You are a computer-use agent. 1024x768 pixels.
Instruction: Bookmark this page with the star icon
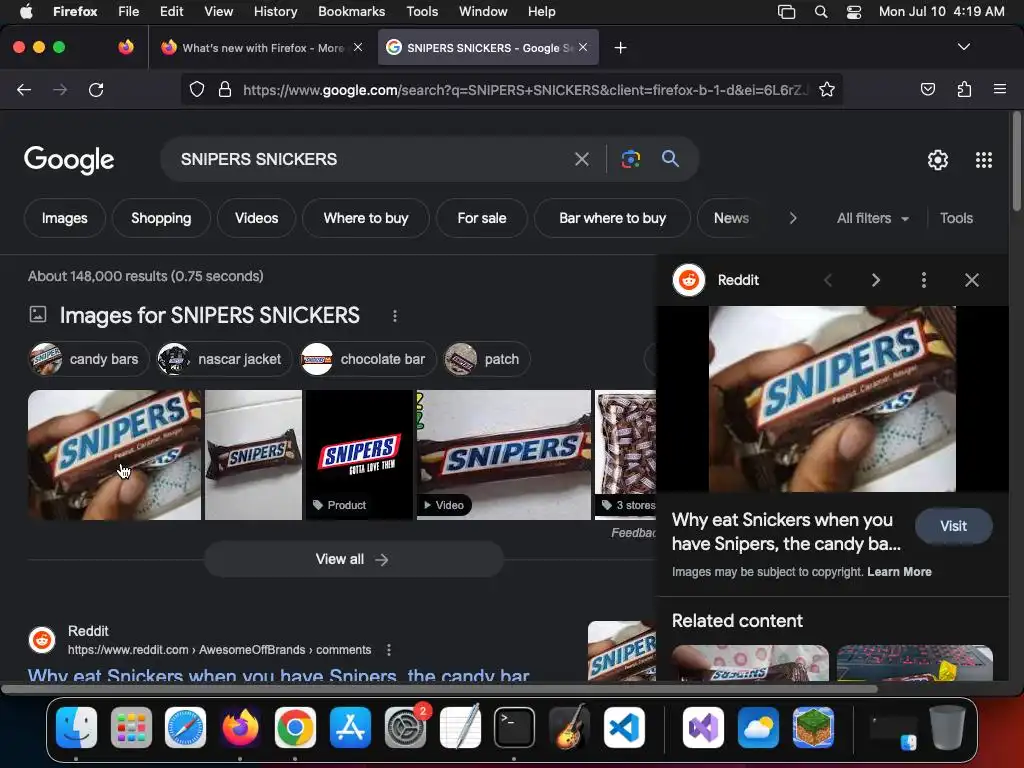click(827, 89)
